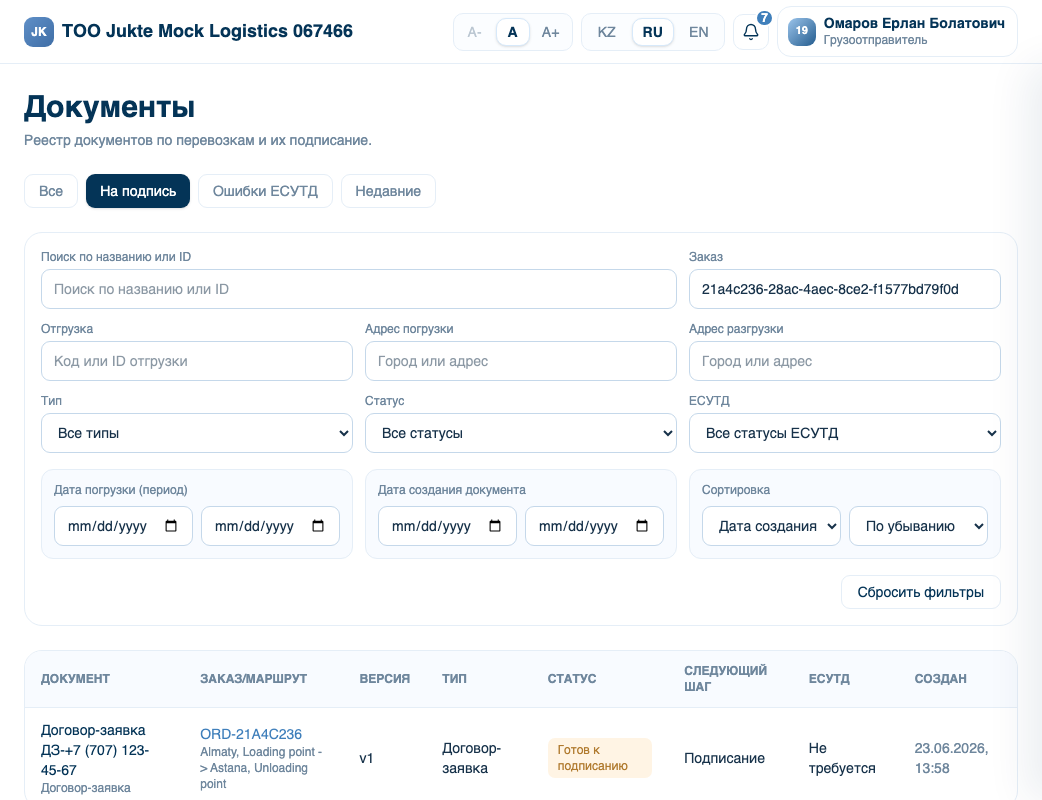Select the 'Все' tab

pyautogui.click(x=51, y=191)
